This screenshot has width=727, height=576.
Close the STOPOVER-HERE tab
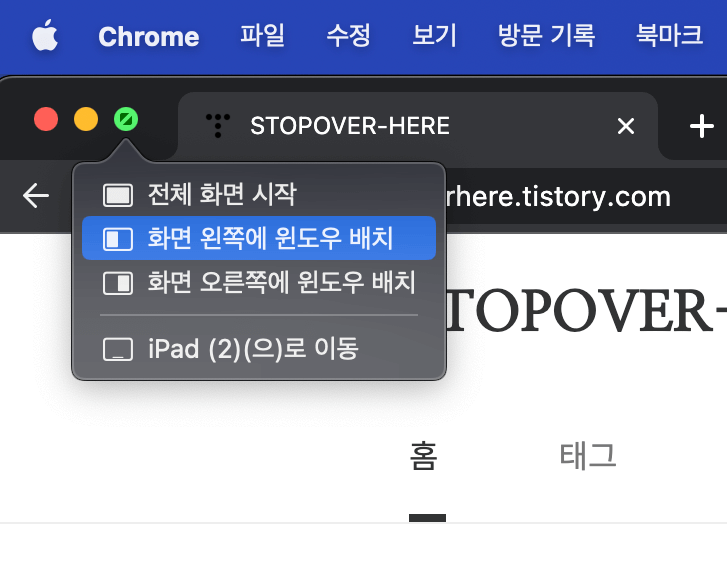(x=626, y=126)
